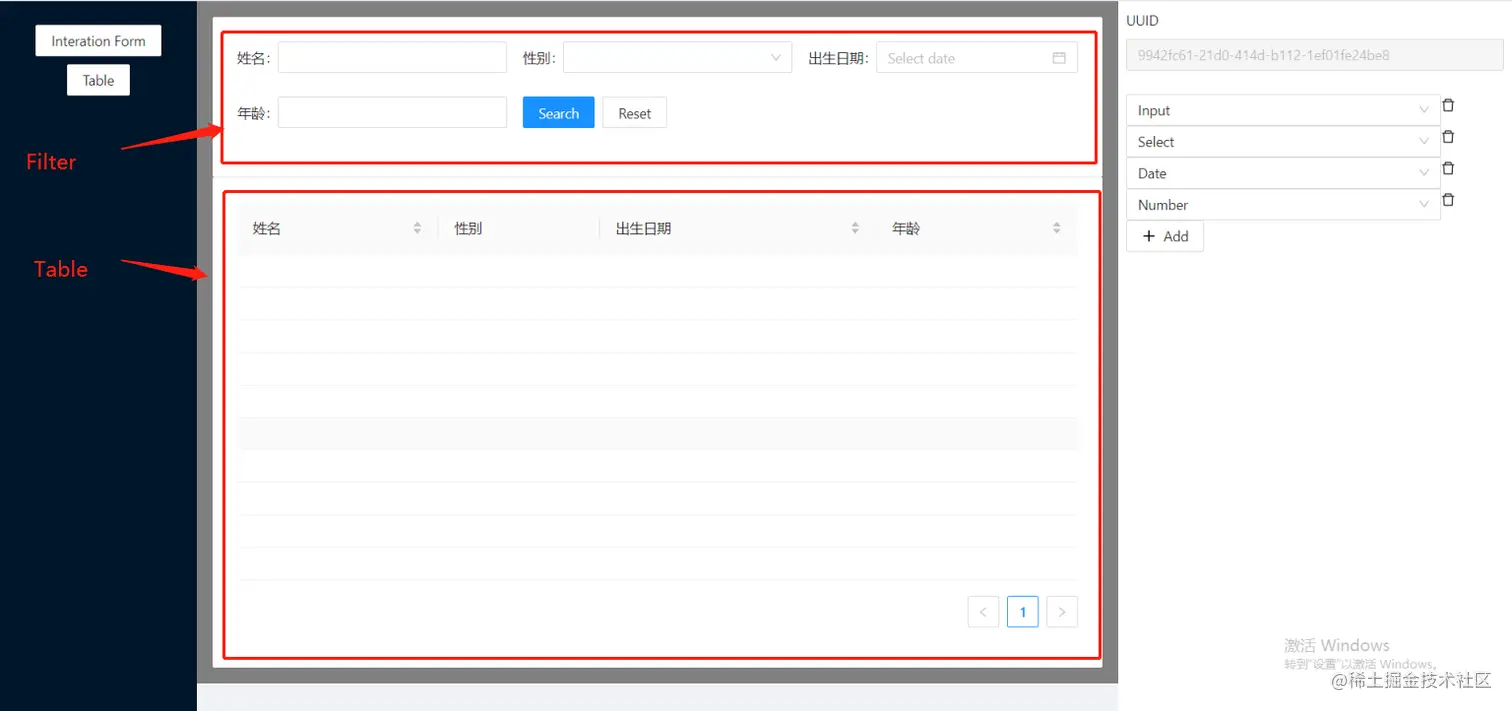Delete the Input field row

coord(1448,105)
